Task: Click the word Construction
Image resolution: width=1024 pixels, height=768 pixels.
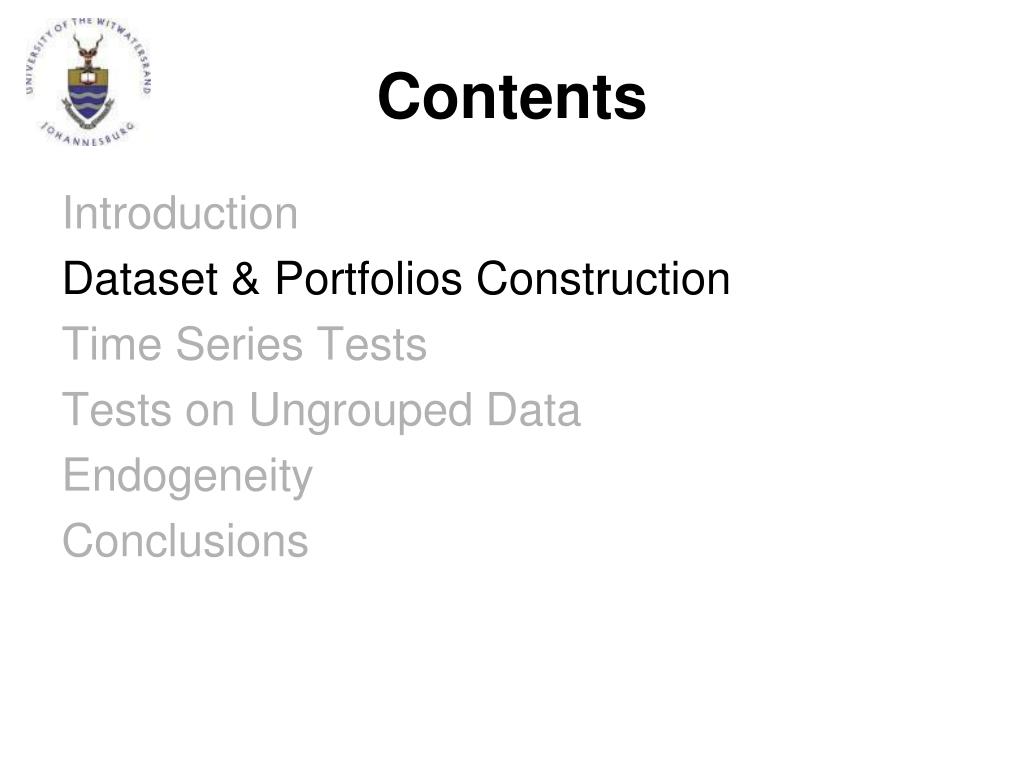Action: [x=603, y=279]
